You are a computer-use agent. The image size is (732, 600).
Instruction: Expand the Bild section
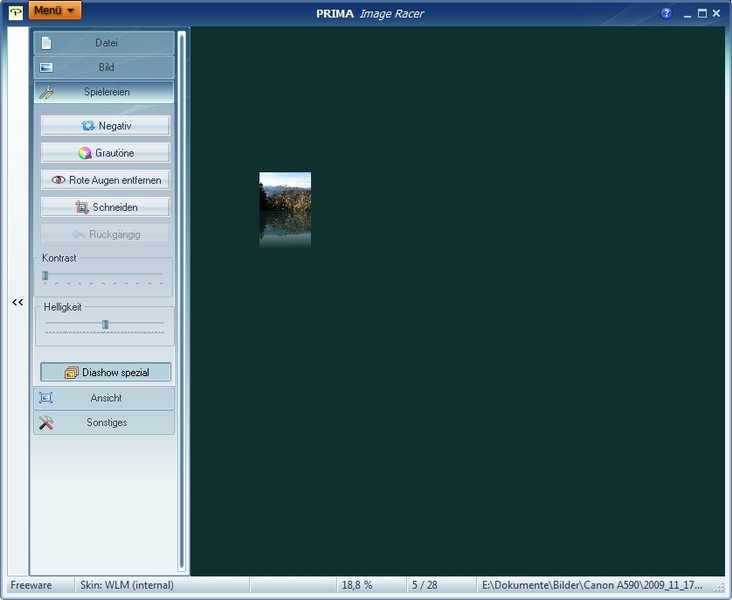(x=104, y=67)
